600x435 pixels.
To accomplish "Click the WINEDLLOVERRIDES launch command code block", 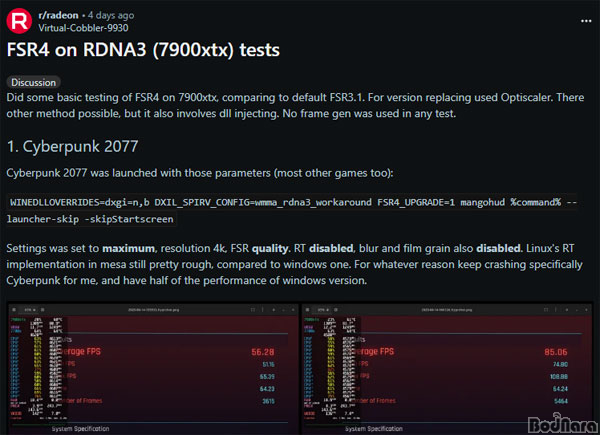I will coord(292,210).
